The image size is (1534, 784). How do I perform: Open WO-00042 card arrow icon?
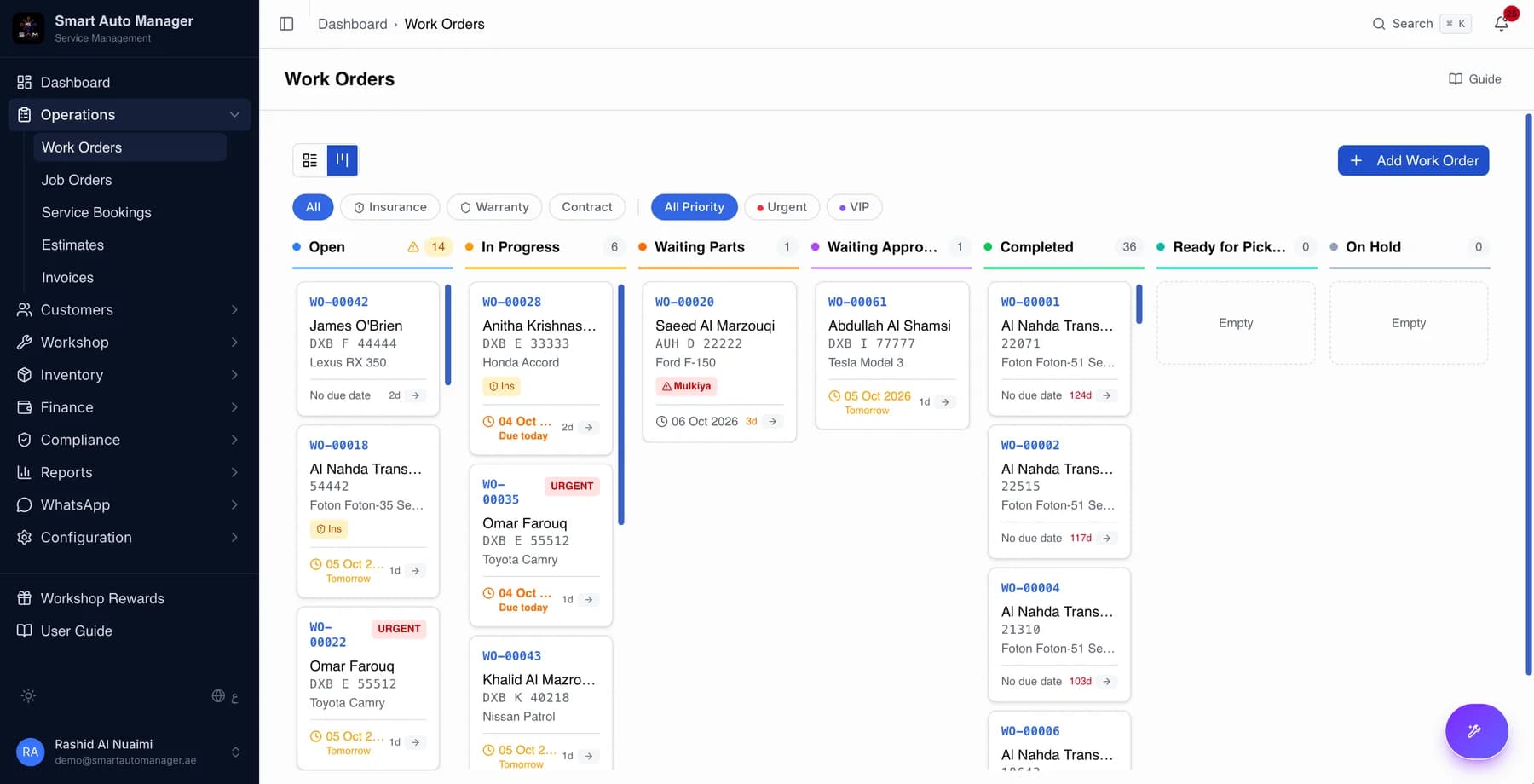[x=416, y=395]
